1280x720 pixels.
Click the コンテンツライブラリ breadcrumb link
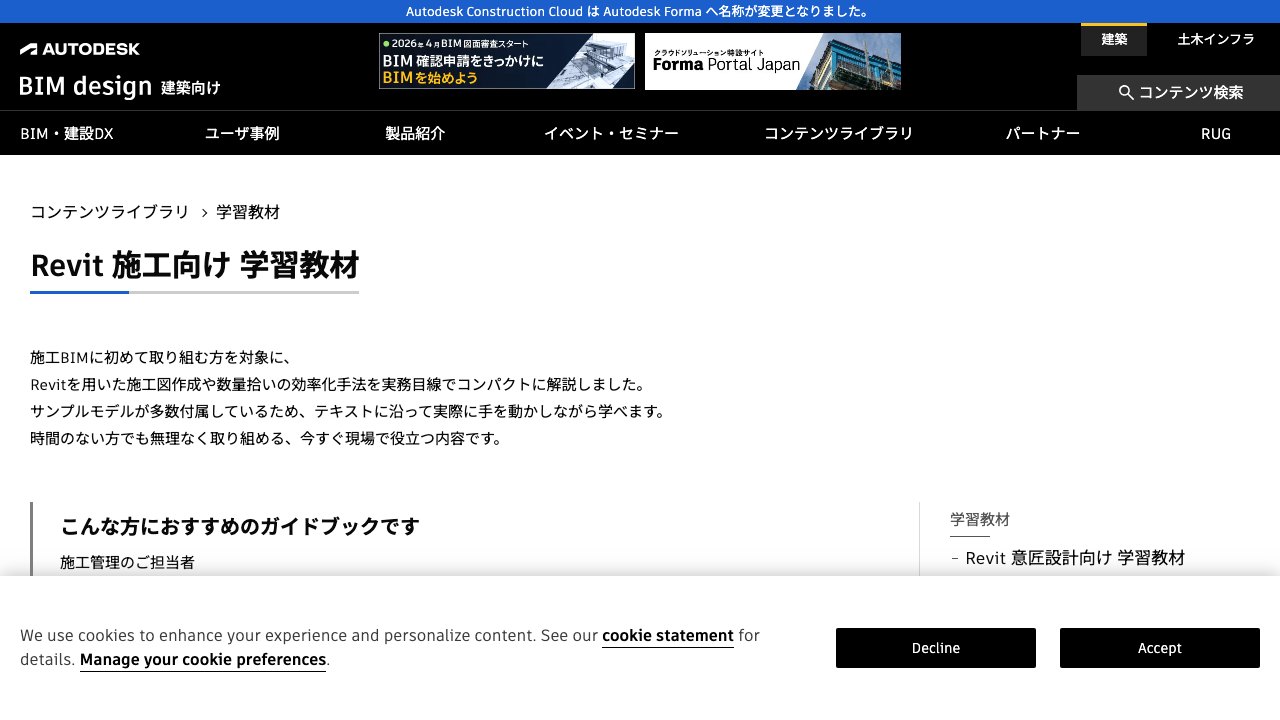pos(110,212)
